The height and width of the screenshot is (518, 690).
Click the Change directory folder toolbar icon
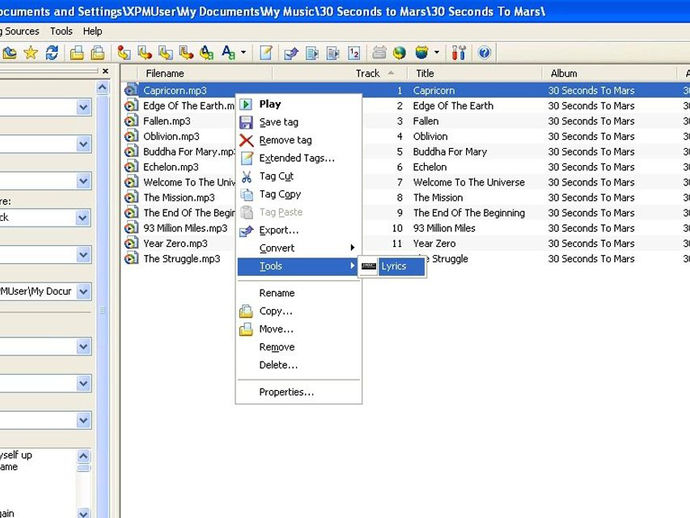[x=9, y=53]
